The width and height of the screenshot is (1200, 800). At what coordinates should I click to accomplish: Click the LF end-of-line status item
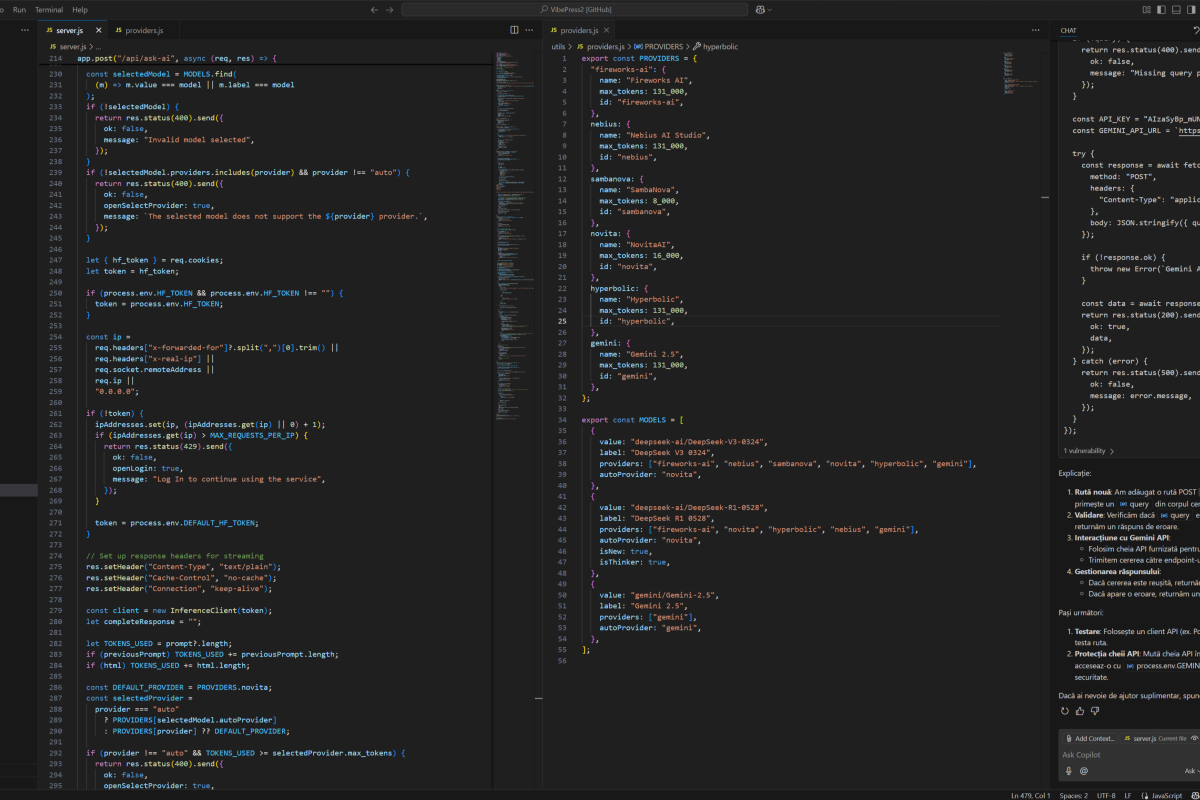pos(1127,795)
